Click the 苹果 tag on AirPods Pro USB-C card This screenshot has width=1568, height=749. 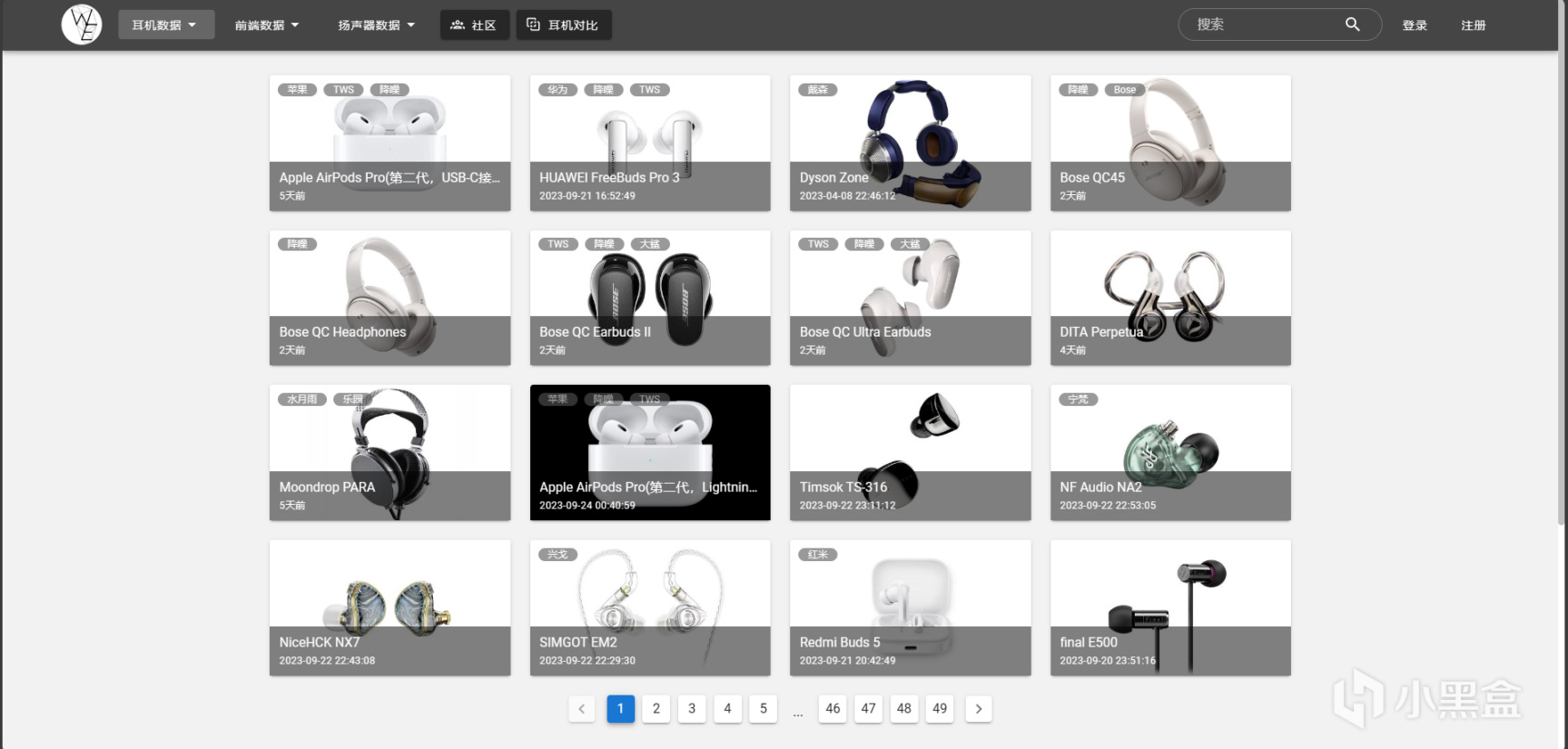(x=297, y=90)
